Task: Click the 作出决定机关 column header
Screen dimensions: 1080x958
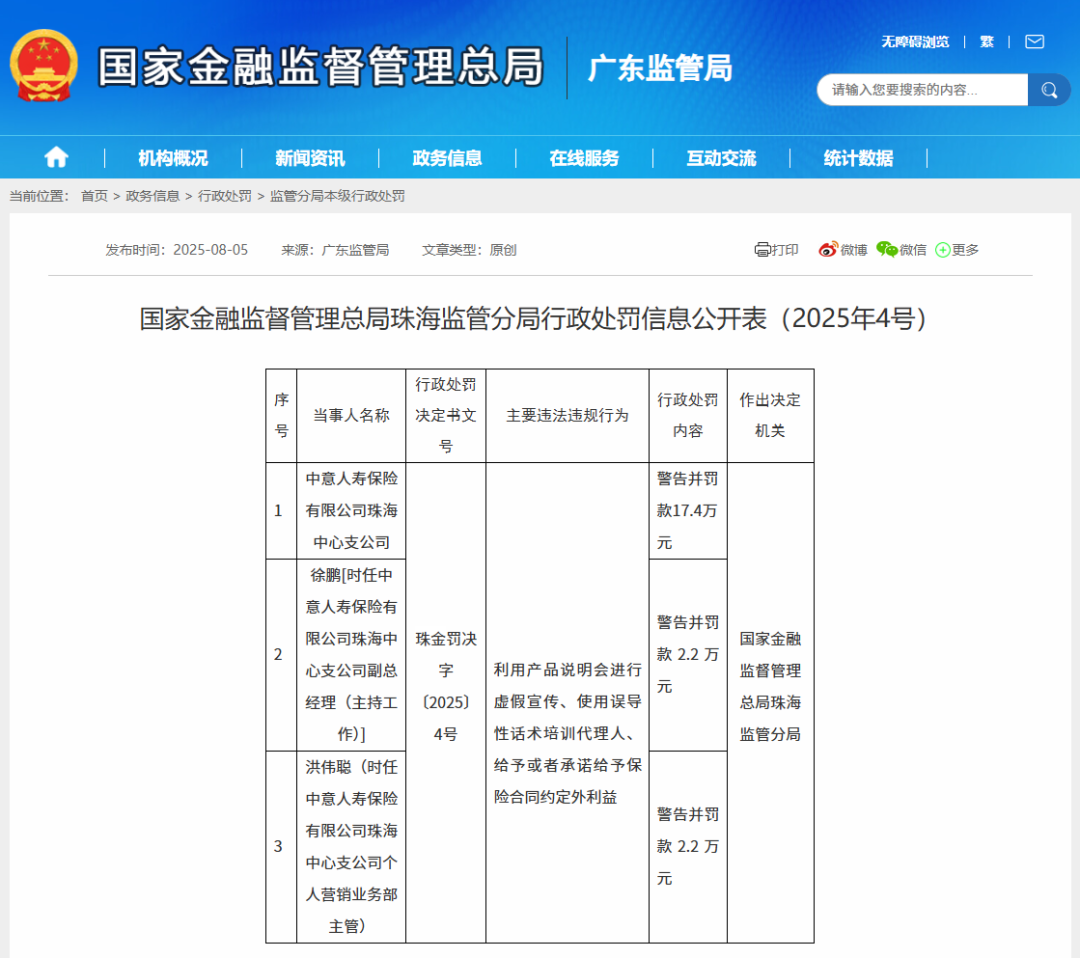Action: pyautogui.click(x=771, y=415)
